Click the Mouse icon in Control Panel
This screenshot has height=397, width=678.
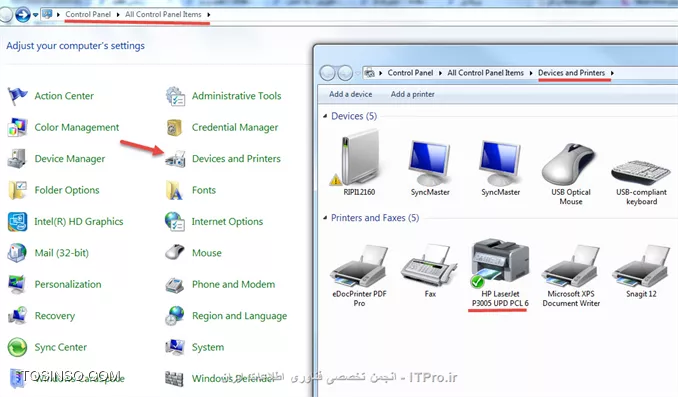tap(175, 253)
